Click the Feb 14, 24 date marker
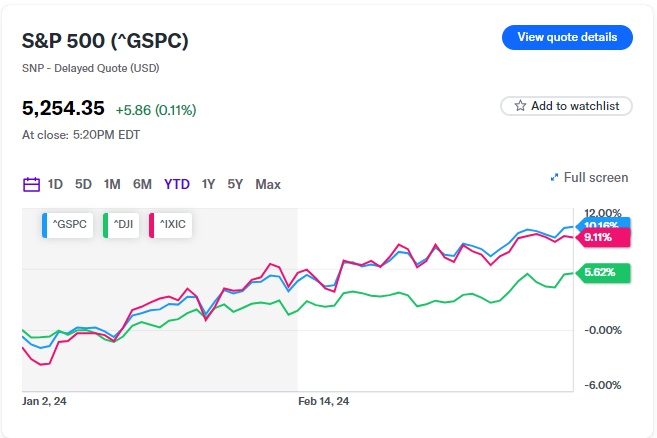 [324, 401]
